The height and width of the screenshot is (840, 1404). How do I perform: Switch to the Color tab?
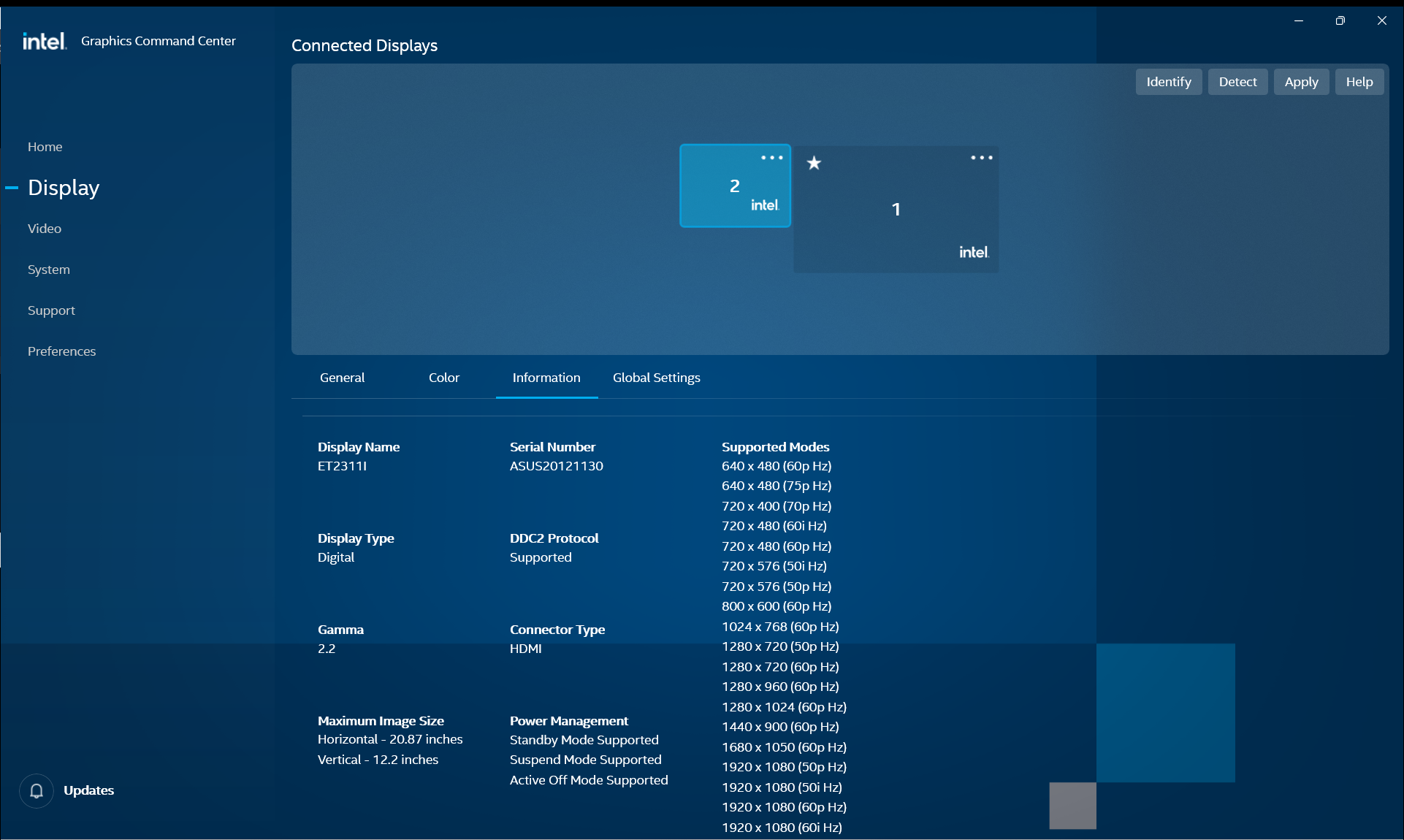(x=443, y=378)
